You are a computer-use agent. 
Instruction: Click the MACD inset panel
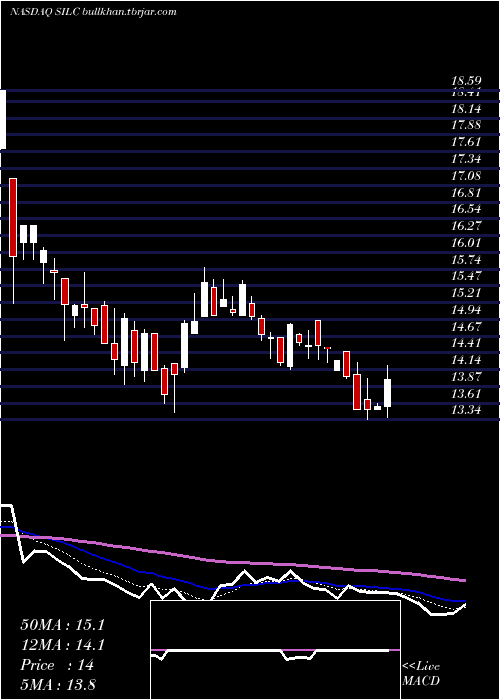pos(275,650)
